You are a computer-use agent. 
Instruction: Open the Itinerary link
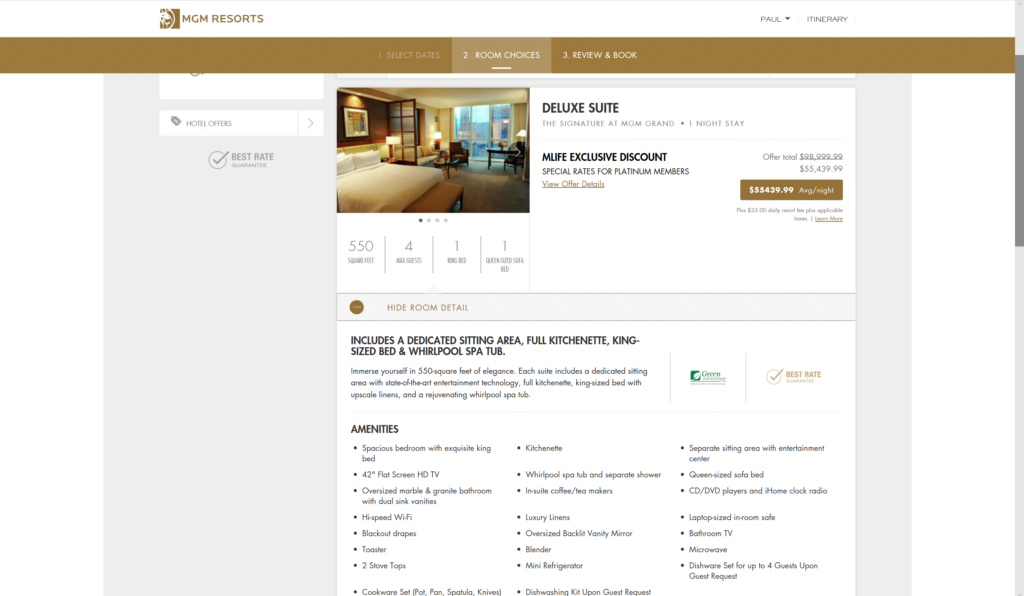point(827,19)
